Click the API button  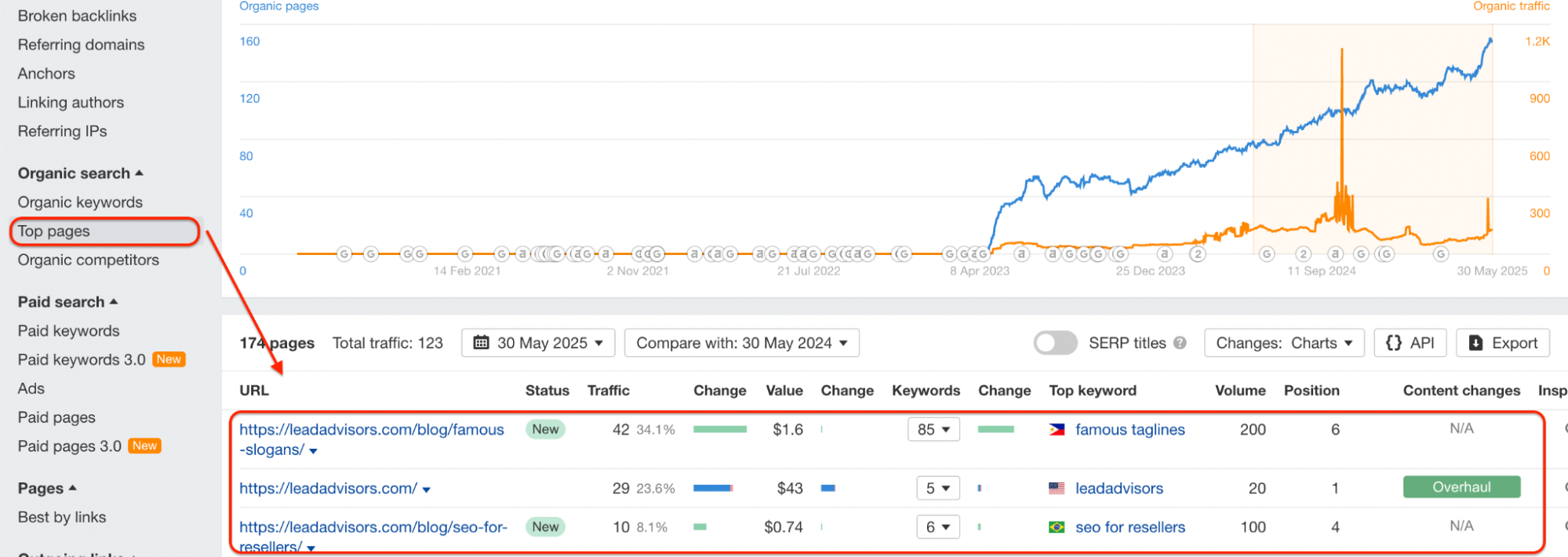[1410, 343]
